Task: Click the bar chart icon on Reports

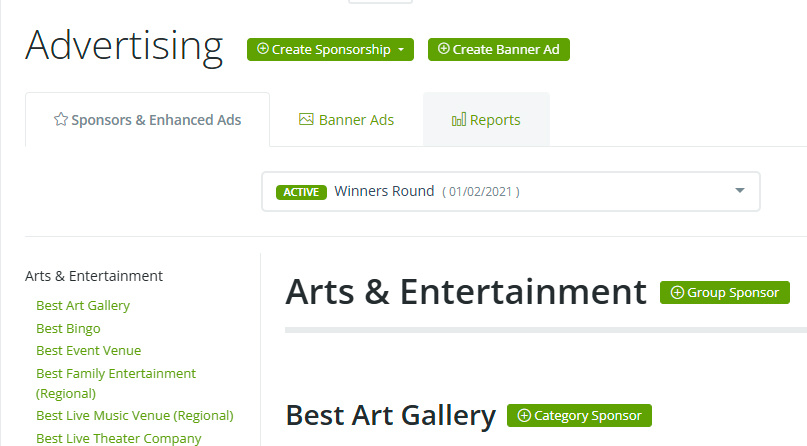Action: tap(459, 120)
